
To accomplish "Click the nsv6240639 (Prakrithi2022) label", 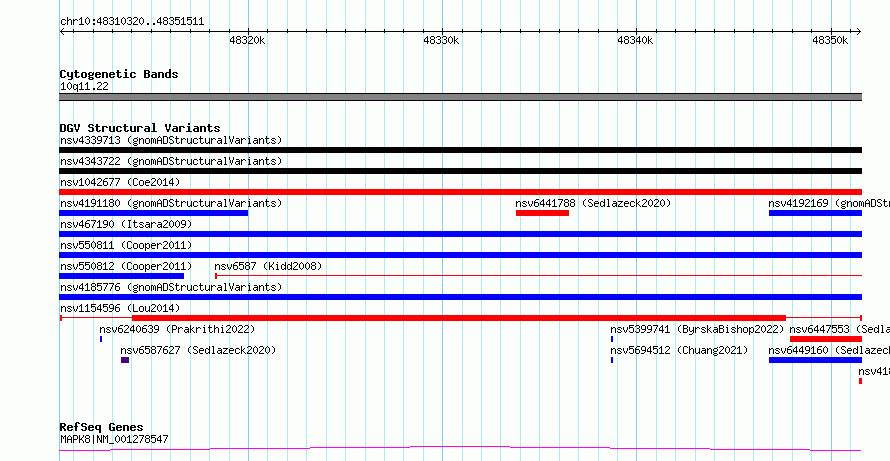I will [x=177, y=329].
